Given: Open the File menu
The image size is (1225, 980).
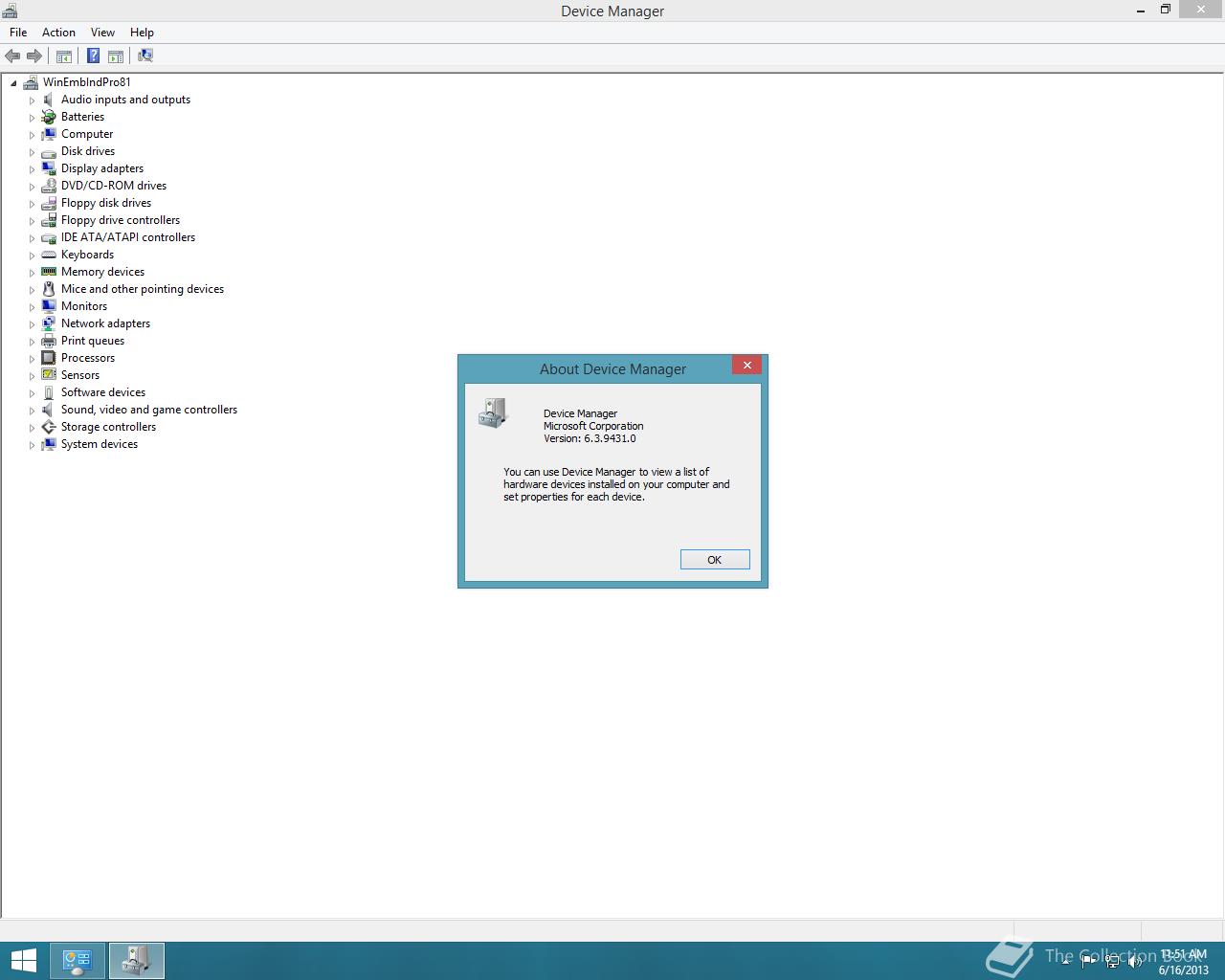Looking at the screenshot, I should click(x=18, y=33).
